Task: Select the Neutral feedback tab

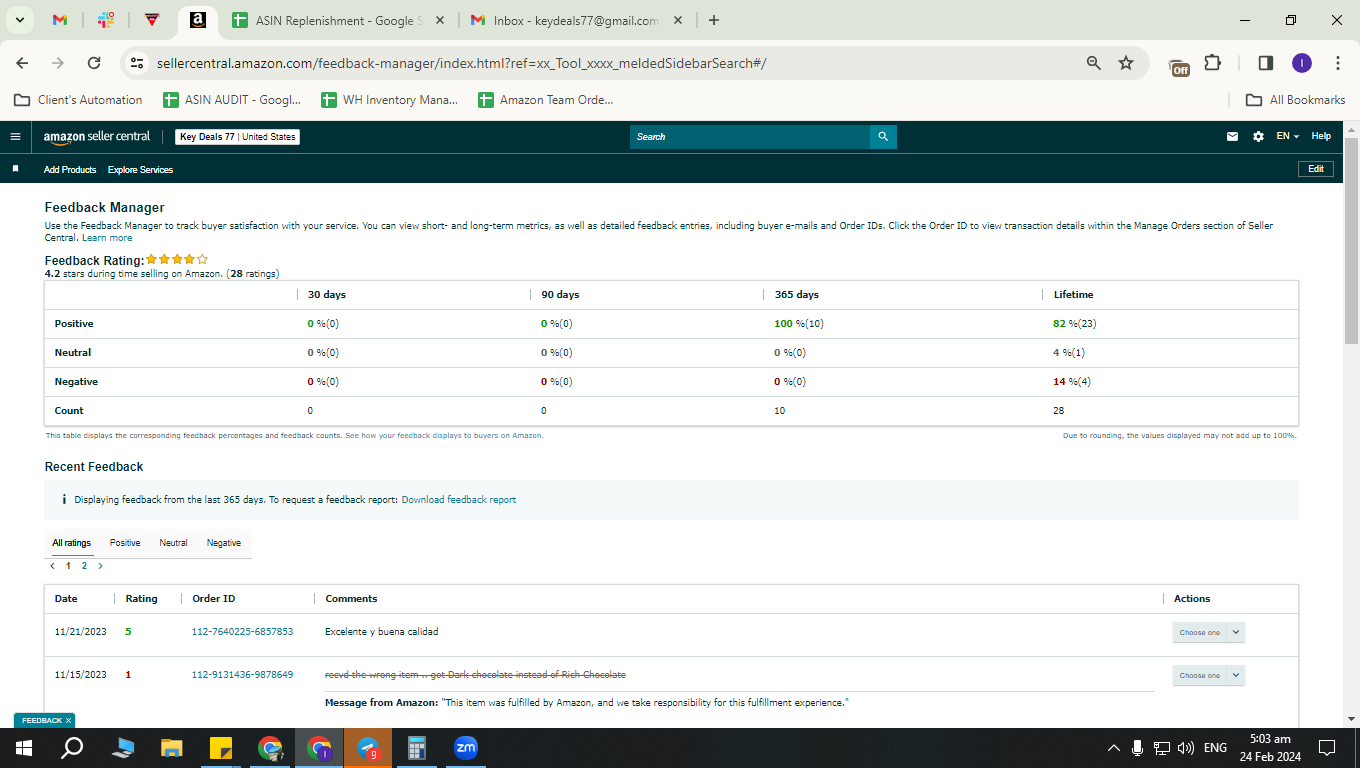Action: pos(173,543)
